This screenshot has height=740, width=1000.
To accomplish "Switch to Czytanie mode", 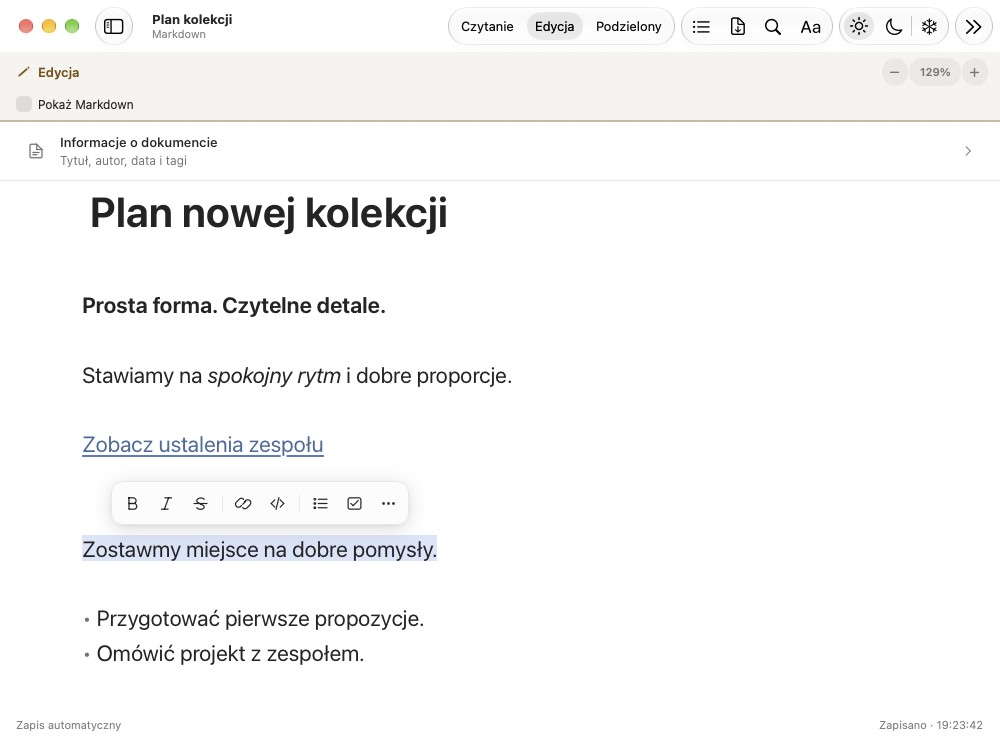I will [x=487, y=27].
